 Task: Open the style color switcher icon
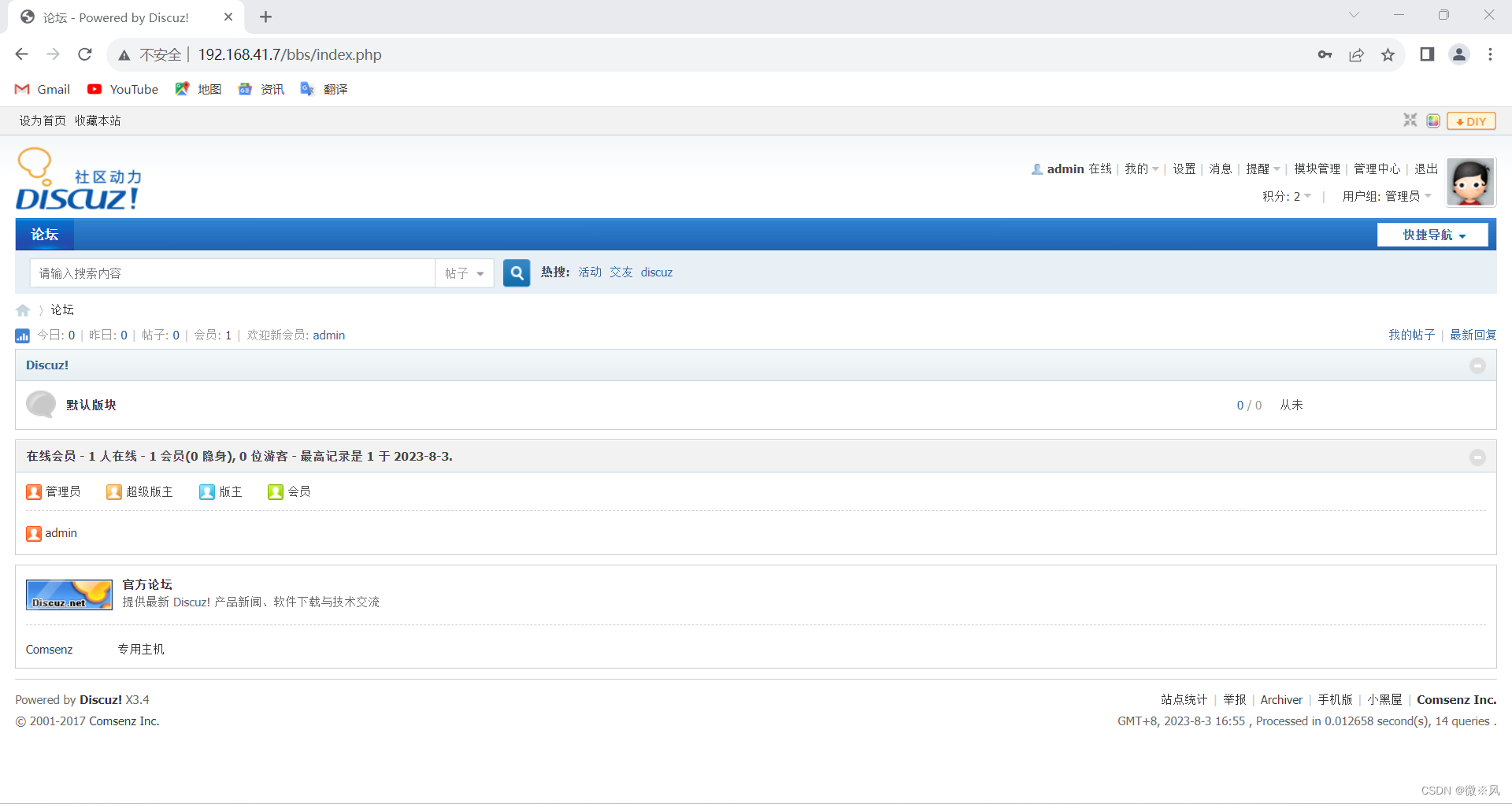(x=1433, y=120)
